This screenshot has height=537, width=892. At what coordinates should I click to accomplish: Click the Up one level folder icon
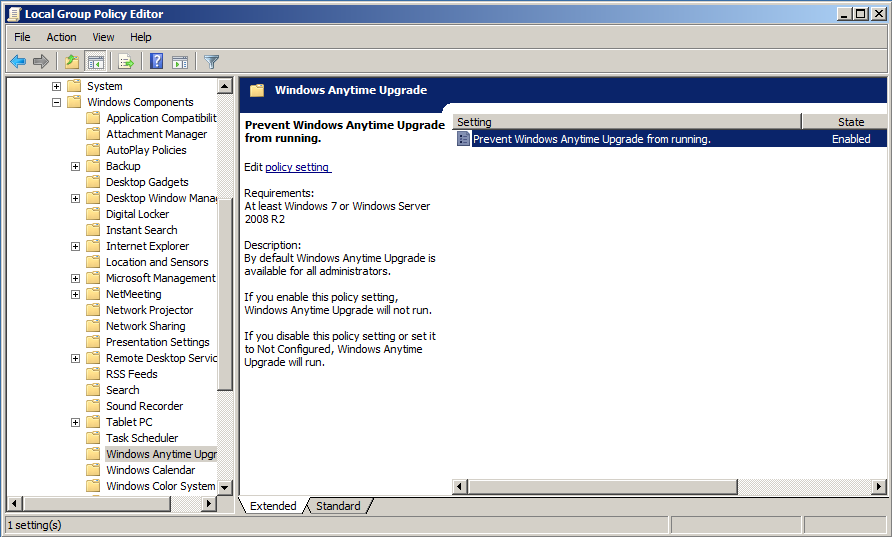(x=72, y=61)
